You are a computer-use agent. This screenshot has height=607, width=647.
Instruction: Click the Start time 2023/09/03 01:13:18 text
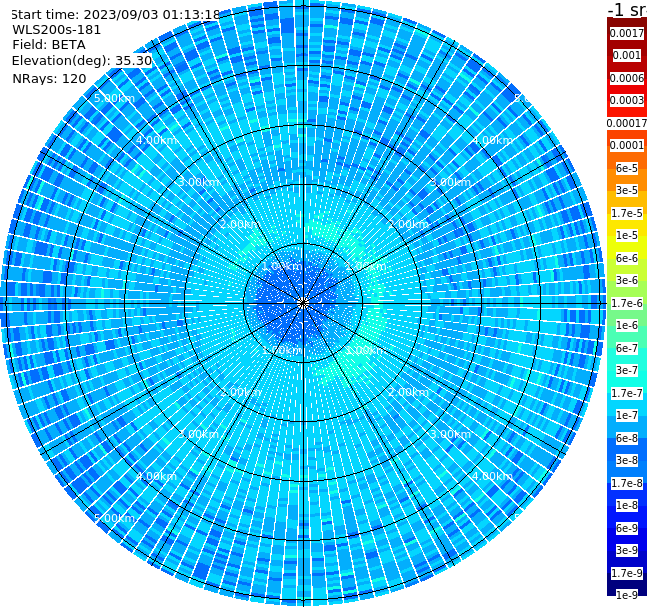tap(115, 15)
